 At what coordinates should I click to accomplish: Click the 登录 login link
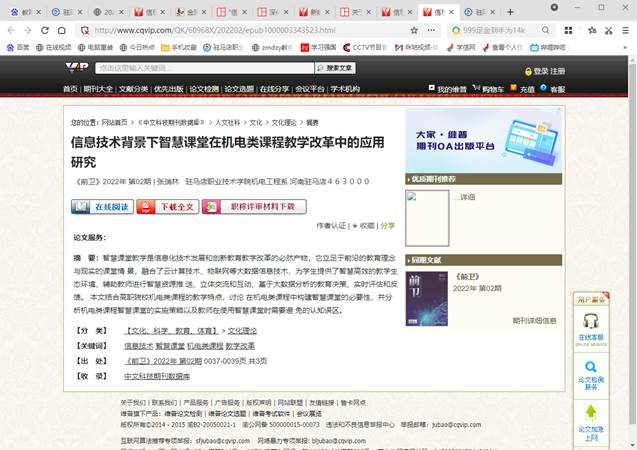coord(541,71)
